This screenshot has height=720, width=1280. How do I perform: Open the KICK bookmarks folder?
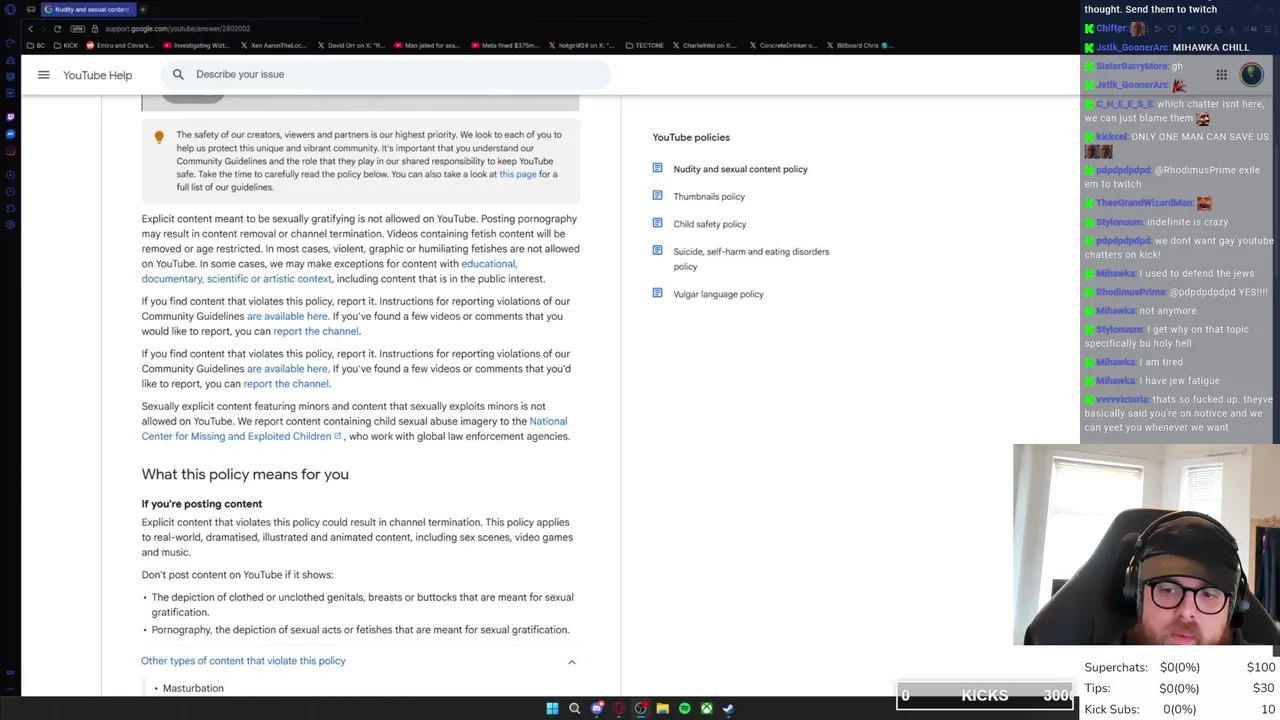pos(66,45)
